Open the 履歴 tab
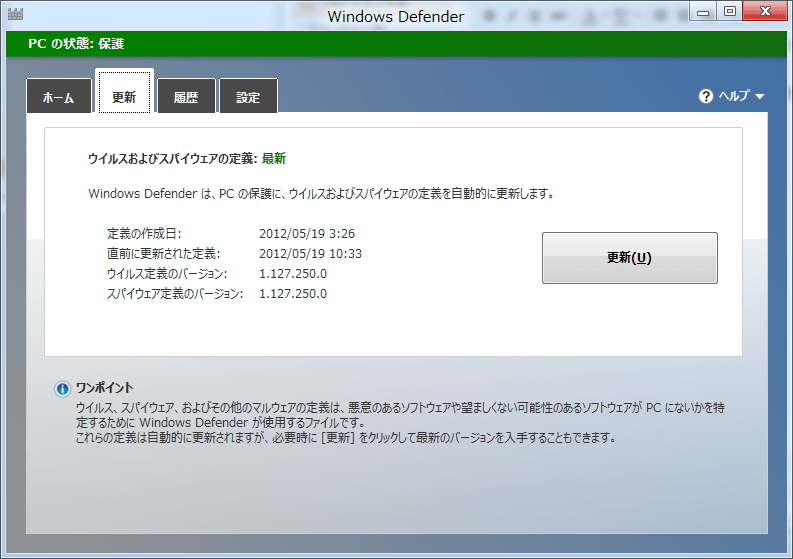The height and width of the screenshot is (559, 793). 186,96
